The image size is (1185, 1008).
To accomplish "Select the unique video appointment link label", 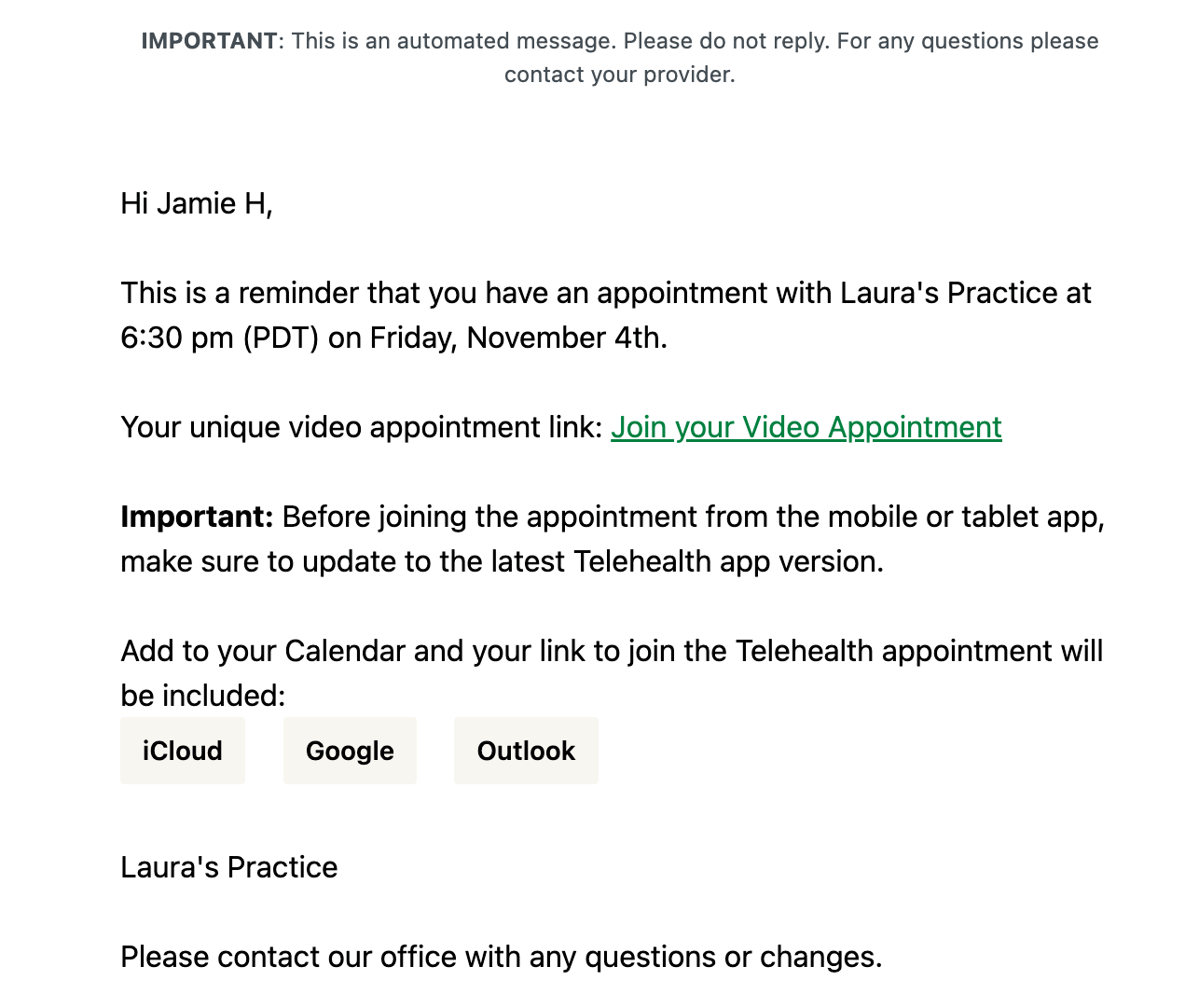I will click(359, 427).
